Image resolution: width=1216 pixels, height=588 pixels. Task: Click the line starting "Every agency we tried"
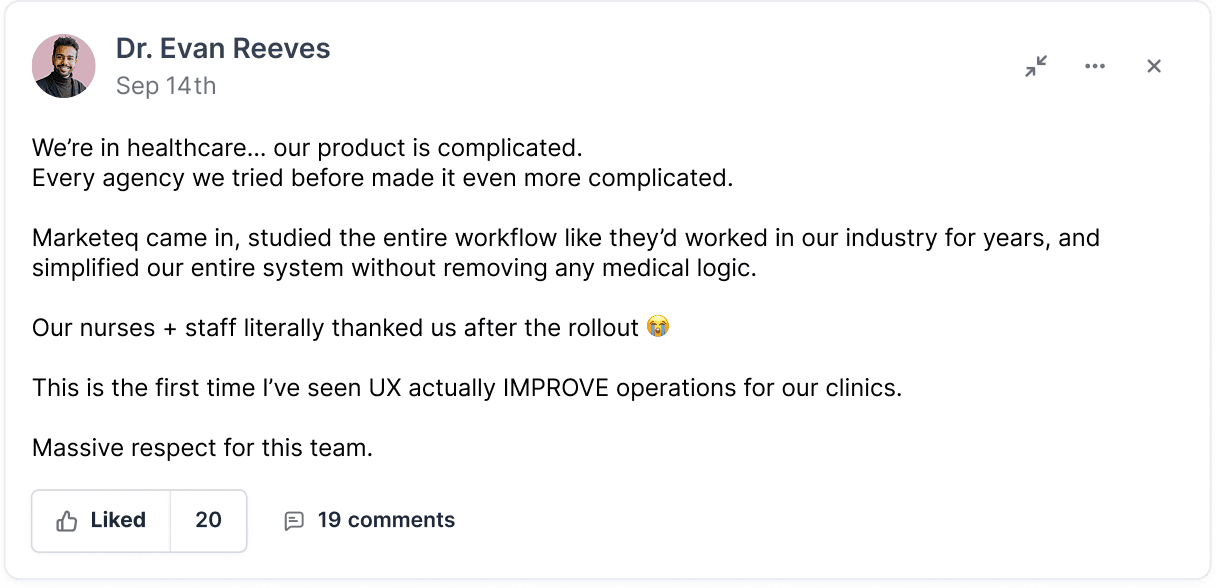point(382,178)
